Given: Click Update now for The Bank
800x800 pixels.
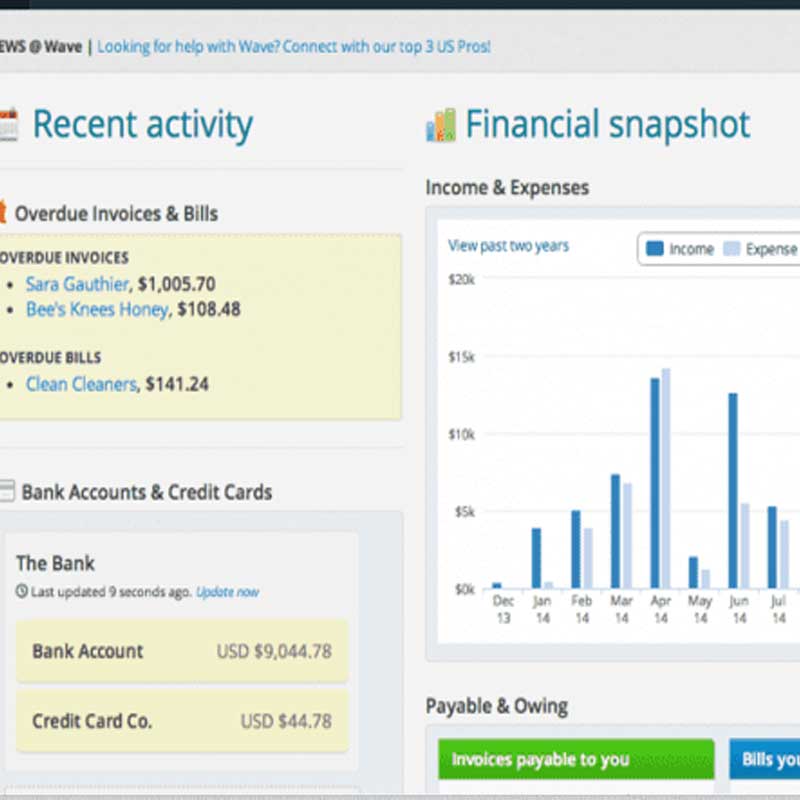Looking at the screenshot, I should tap(227, 592).
